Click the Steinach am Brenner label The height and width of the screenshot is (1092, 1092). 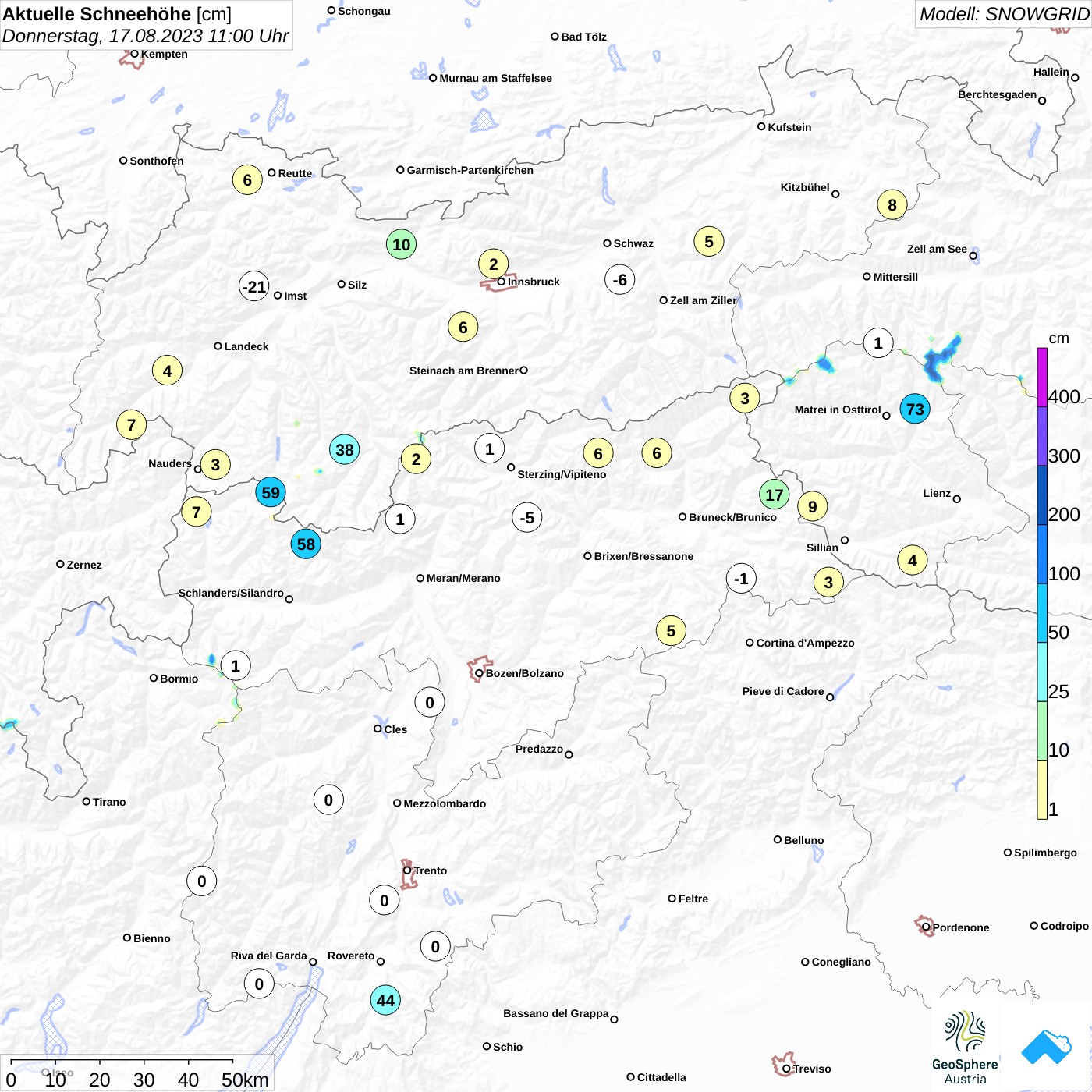[463, 370]
